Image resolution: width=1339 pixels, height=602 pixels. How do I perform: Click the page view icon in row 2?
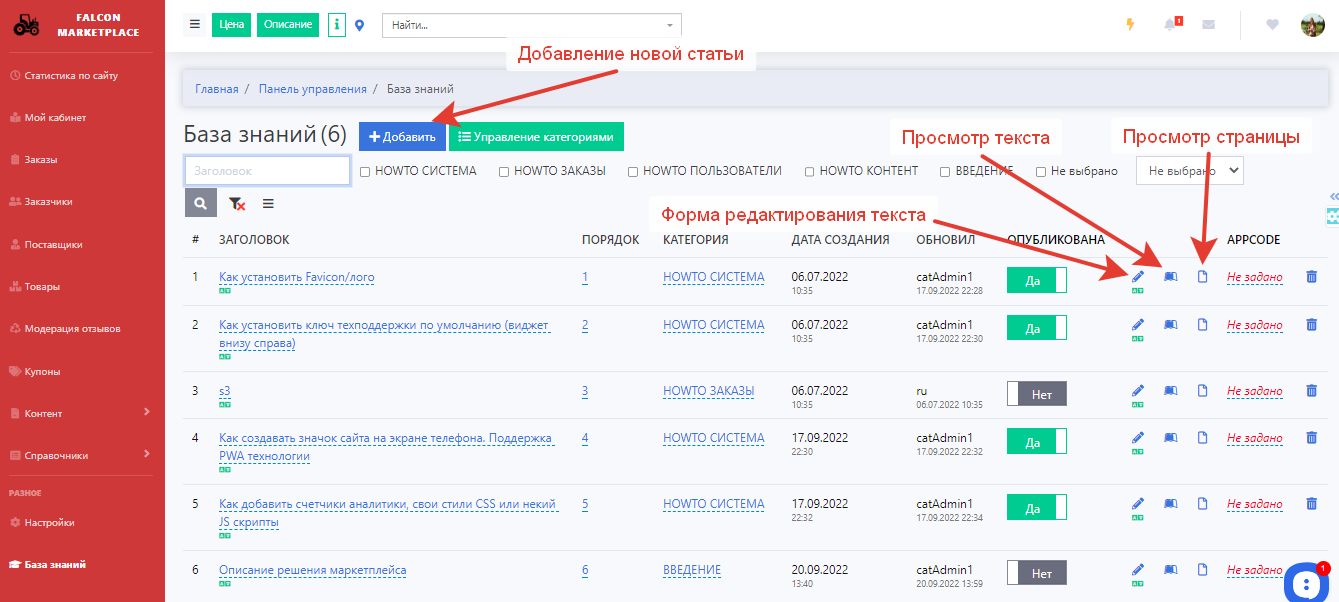pyautogui.click(x=1203, y=325)
